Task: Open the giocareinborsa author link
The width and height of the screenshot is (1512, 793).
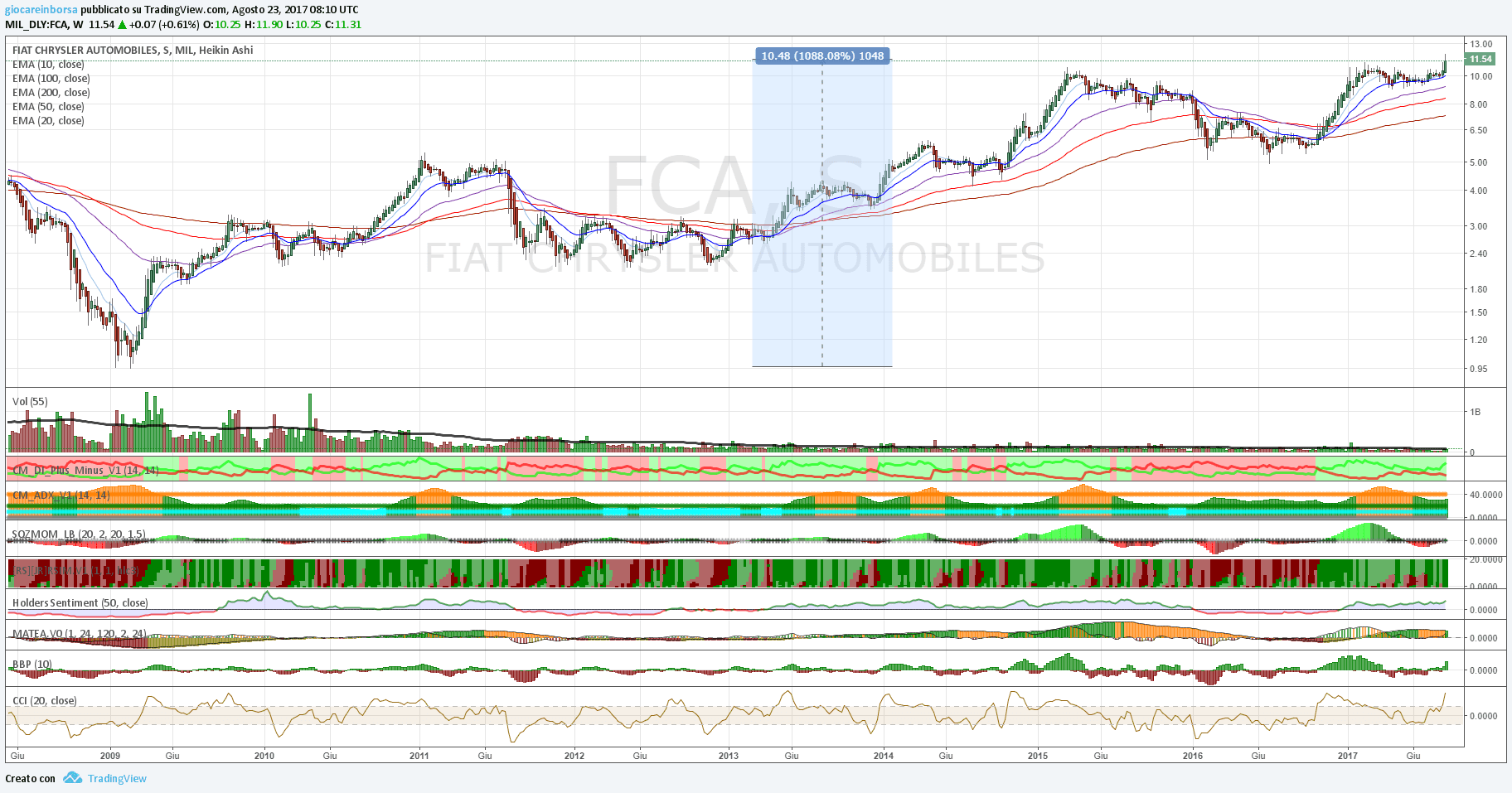Action: pos(41,9)
